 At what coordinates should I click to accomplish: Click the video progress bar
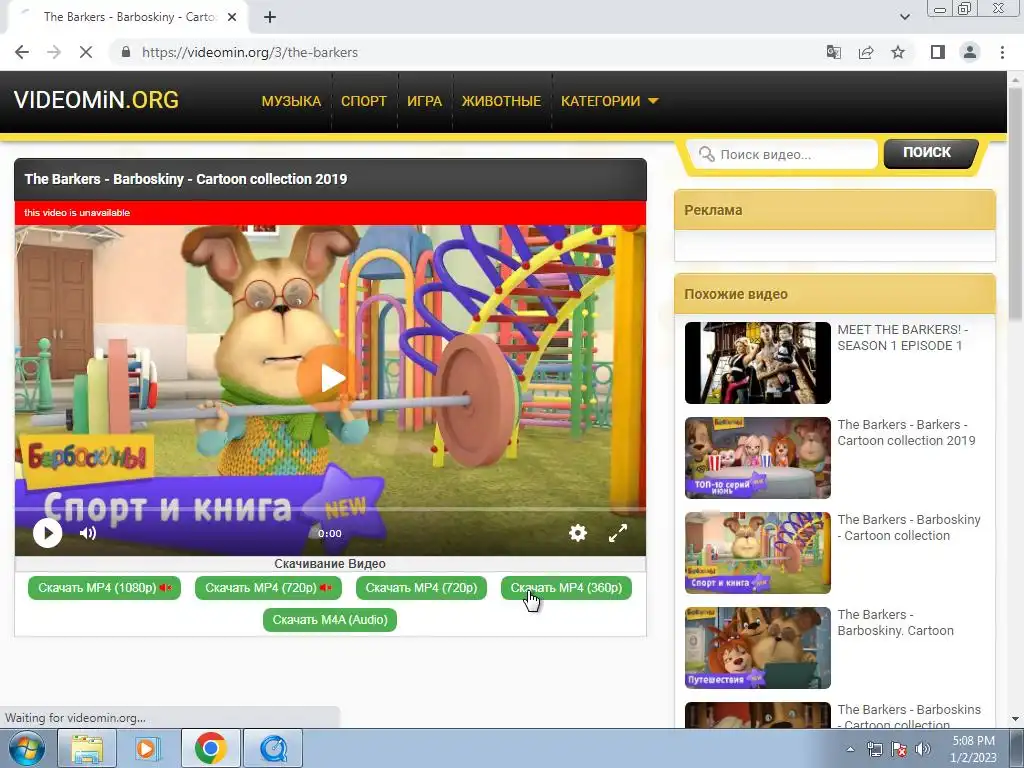330,508
